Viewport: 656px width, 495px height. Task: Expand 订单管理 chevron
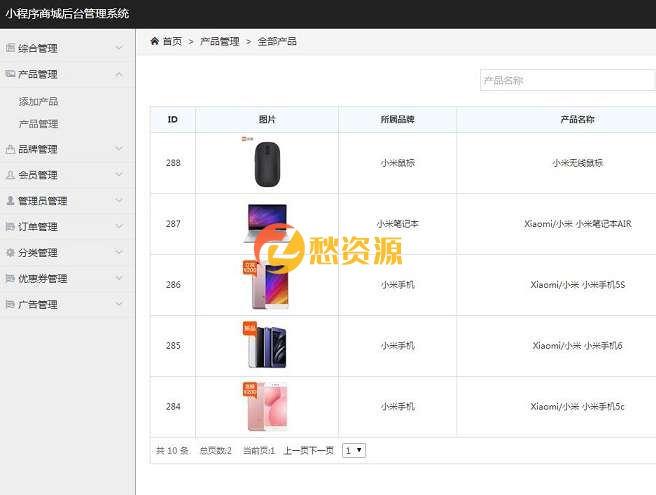pos(119,226)
